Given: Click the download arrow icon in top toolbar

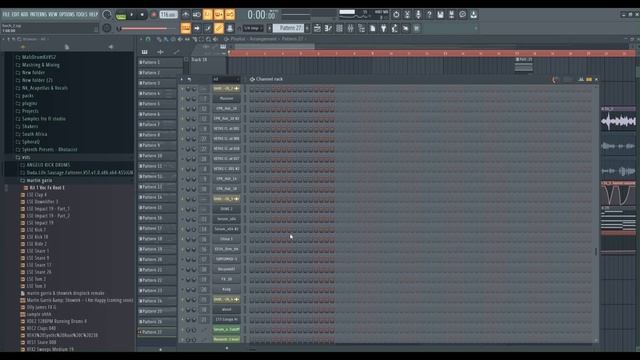Looking at the screenshot, I should pyautogui.click(x=473, y=15).
